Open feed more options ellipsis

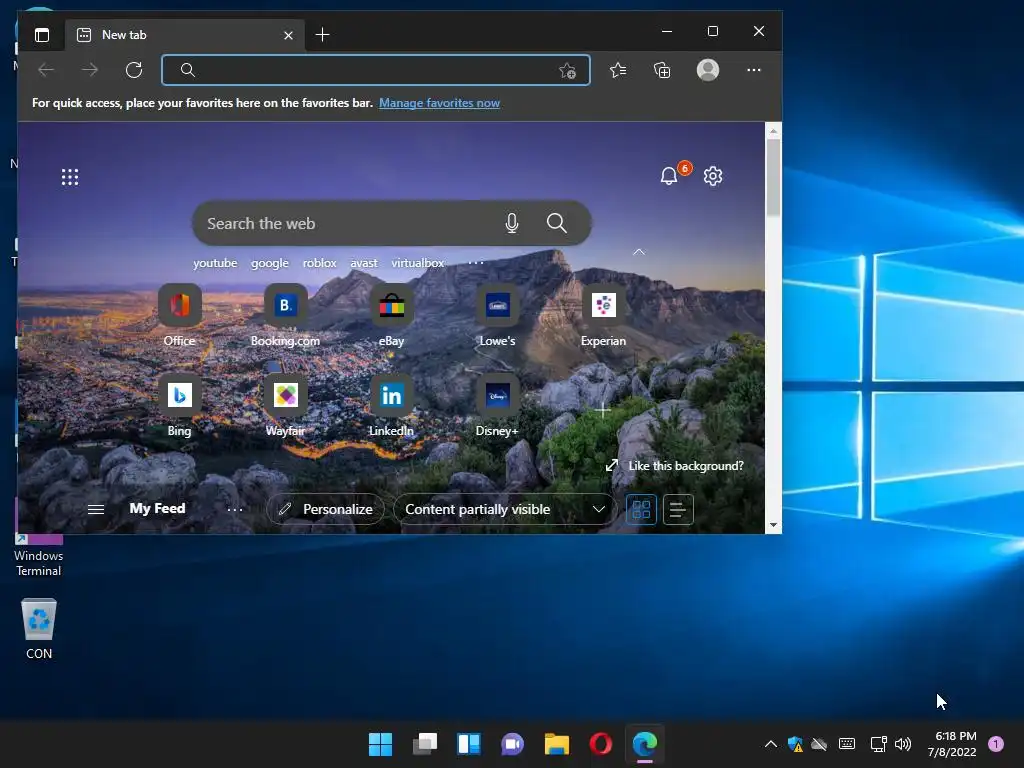point(235,509)
